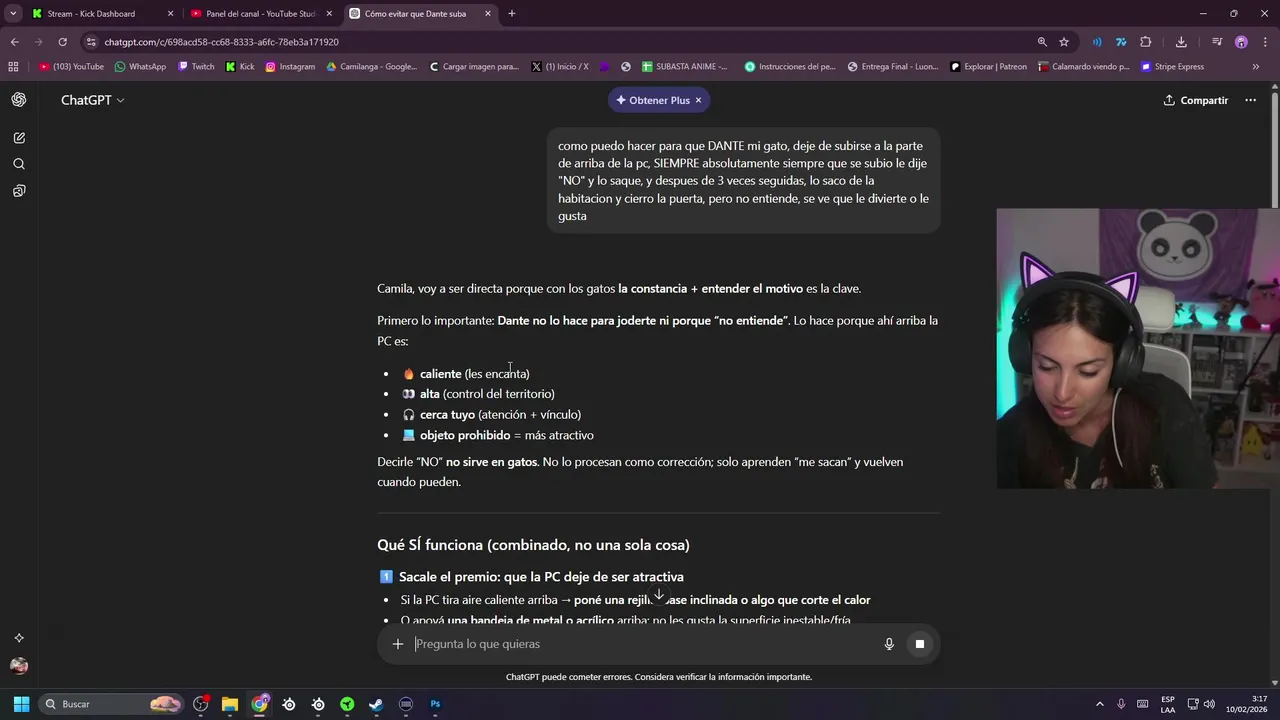
Task: Stop the response with the stop button
Action: 920,644
